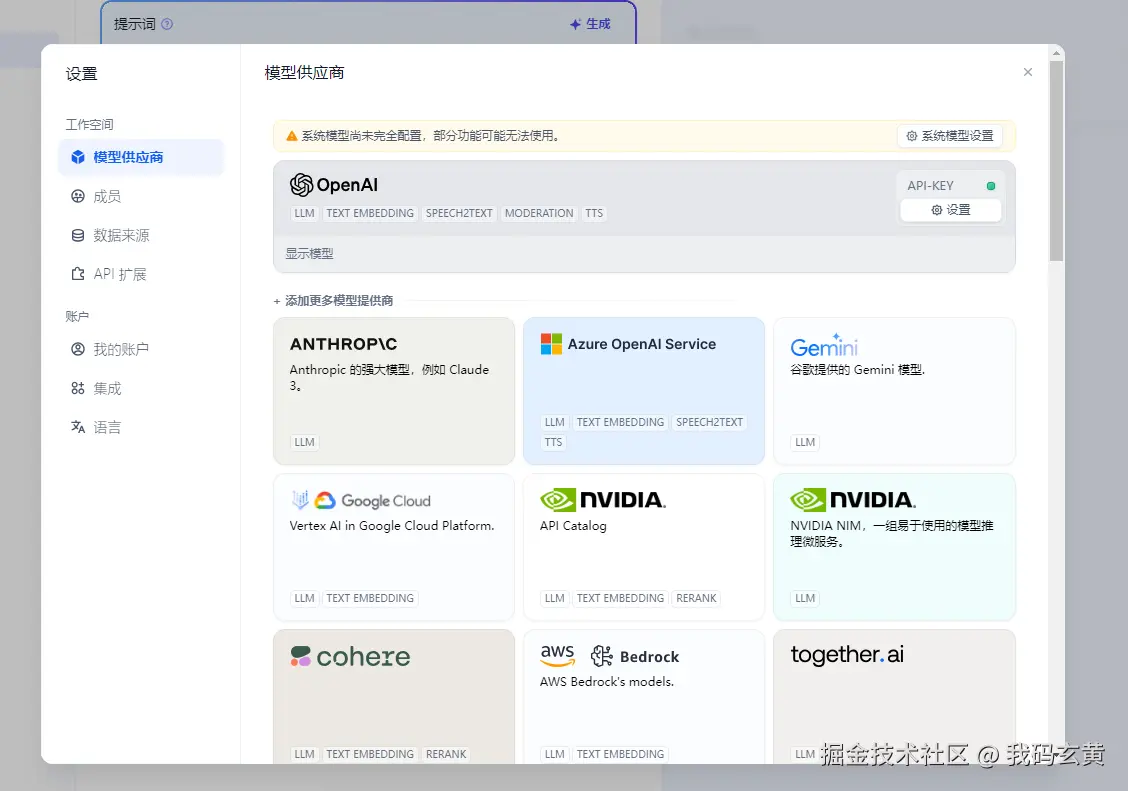Click the LLM tag on Gemini card
The height and width of the screenshot is (791, 1128).
(805, 442)
